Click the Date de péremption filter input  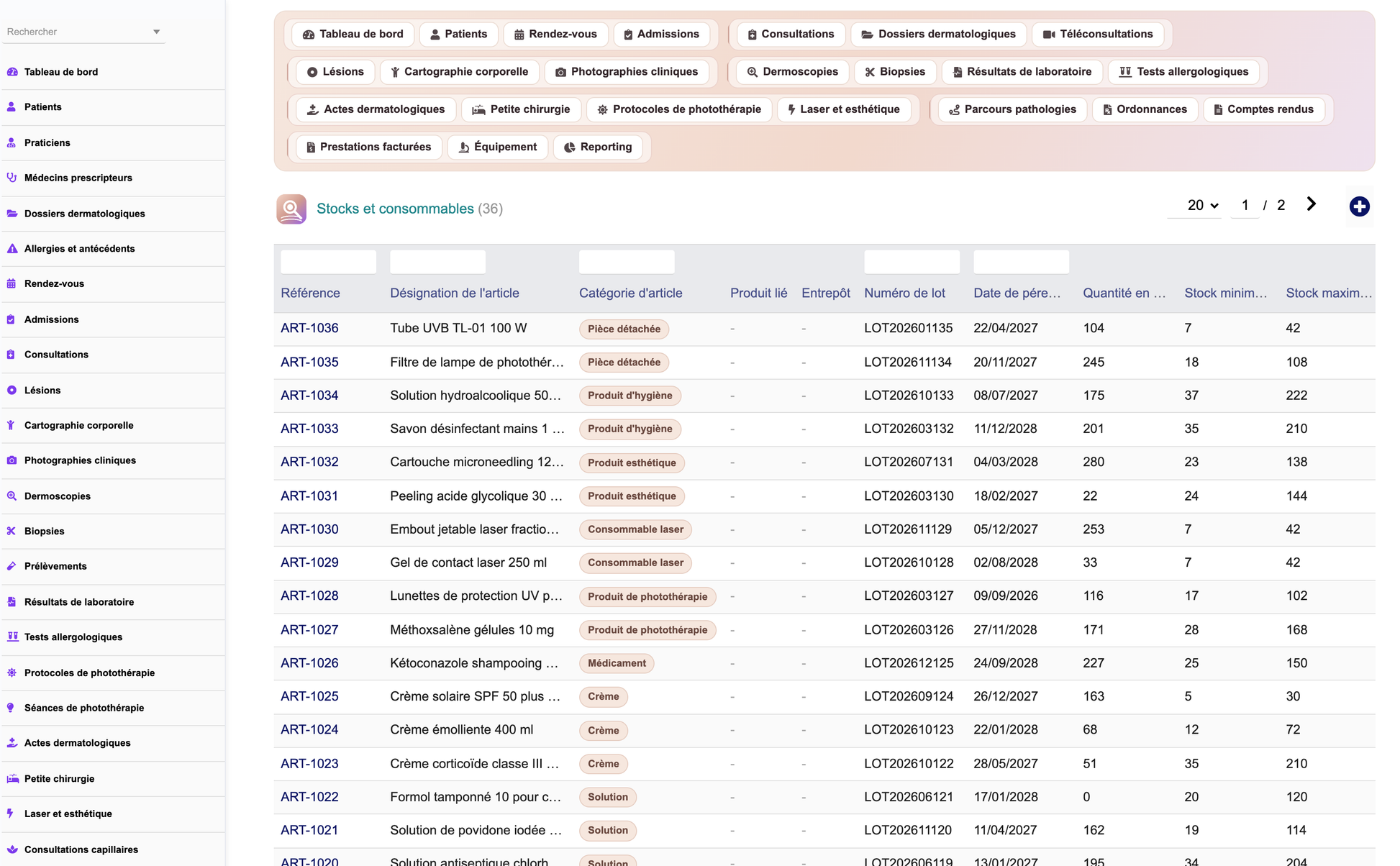click(x=1021, y=262)
